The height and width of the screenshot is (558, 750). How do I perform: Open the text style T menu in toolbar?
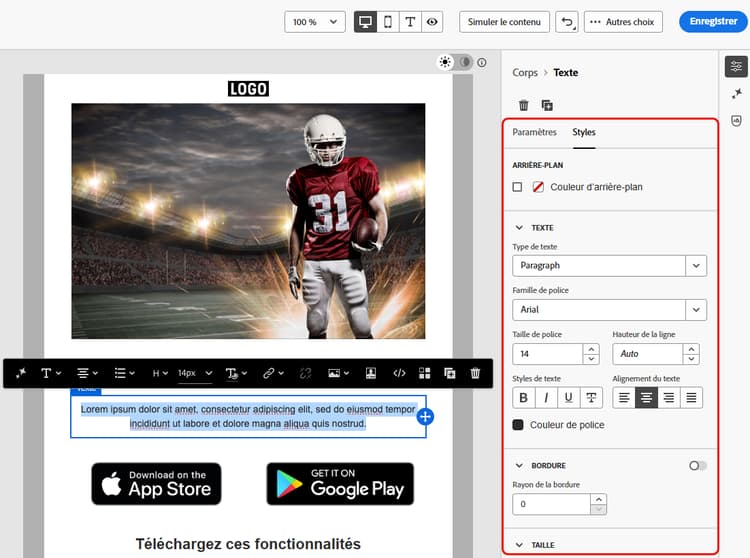[236, 373]
